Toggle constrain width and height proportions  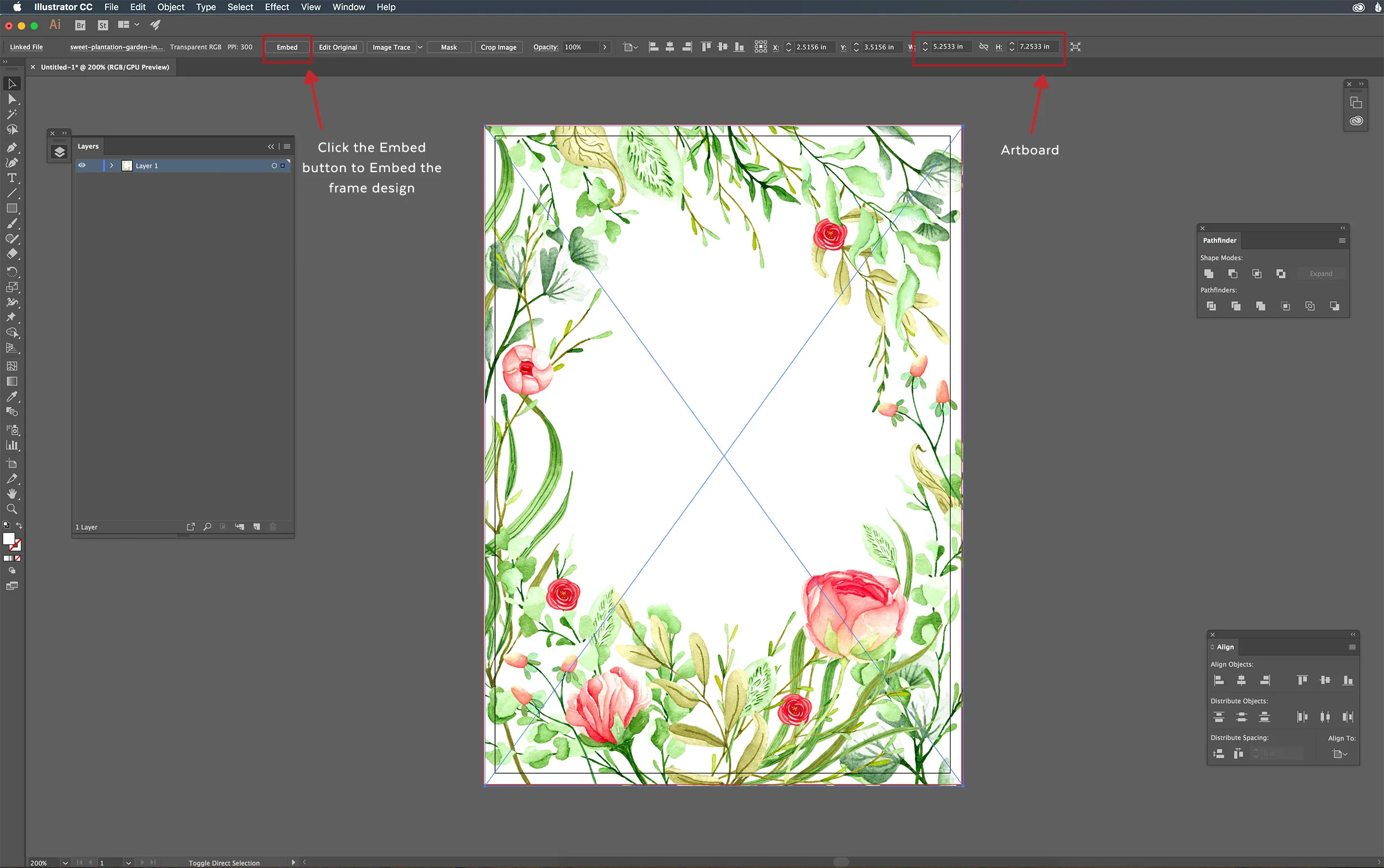pyautogui.click(x=983, y=47)
